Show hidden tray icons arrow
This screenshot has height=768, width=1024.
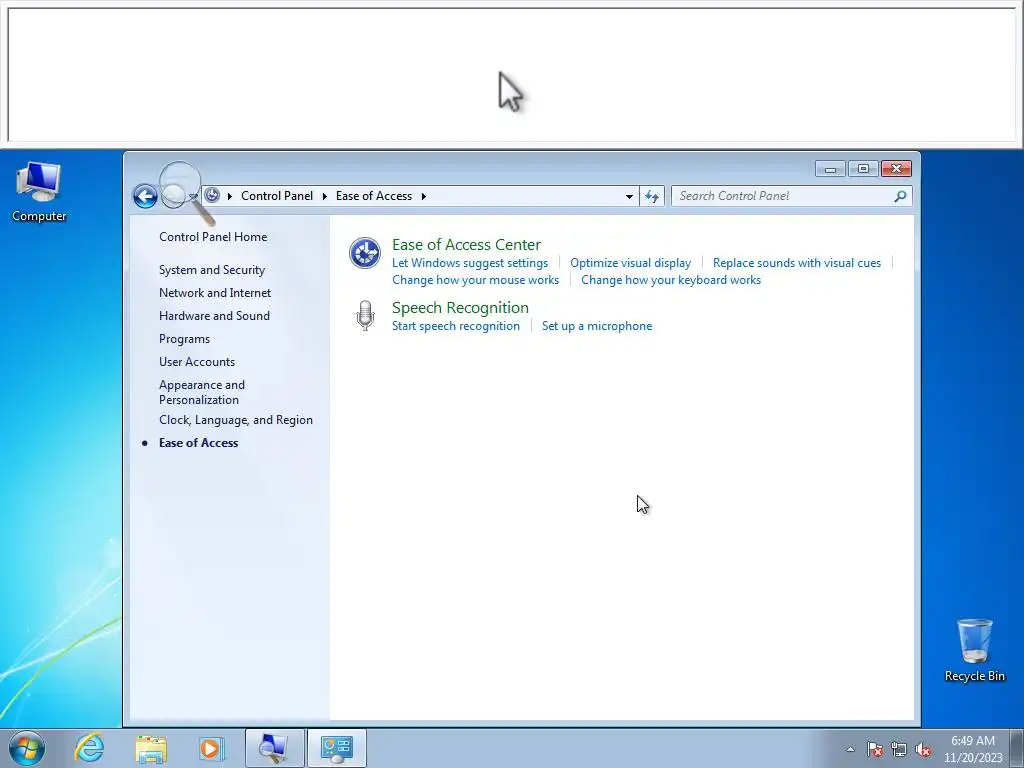click(850, 749)
